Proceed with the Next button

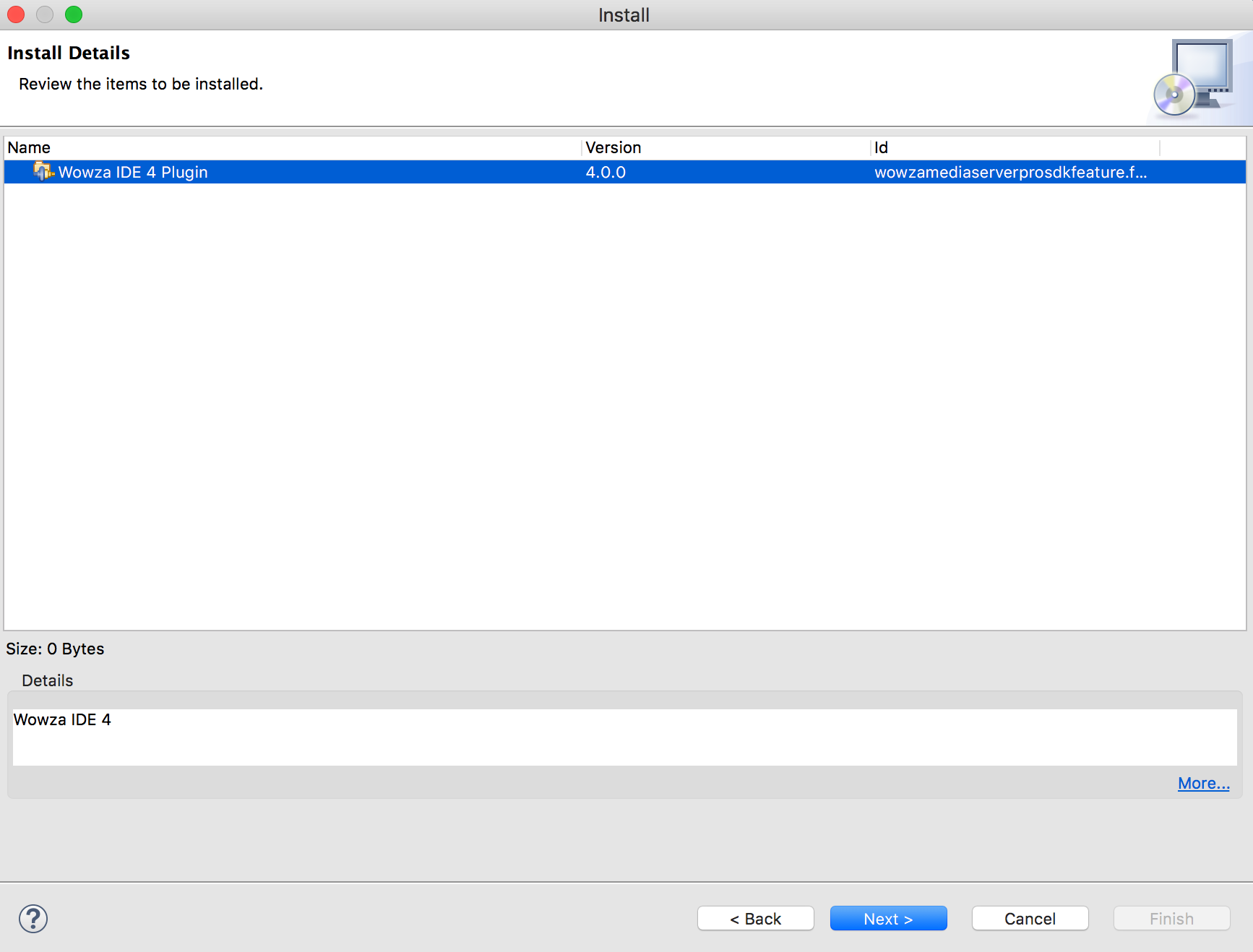889,919
